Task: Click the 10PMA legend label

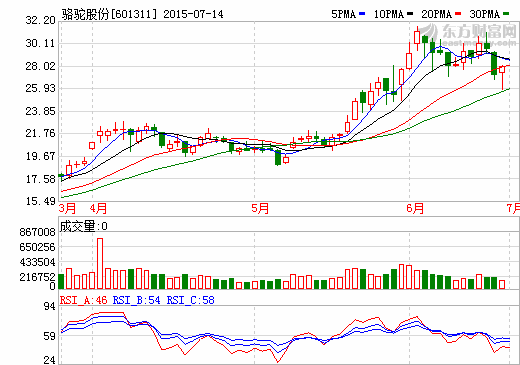Action: click(x=389, y=14)
